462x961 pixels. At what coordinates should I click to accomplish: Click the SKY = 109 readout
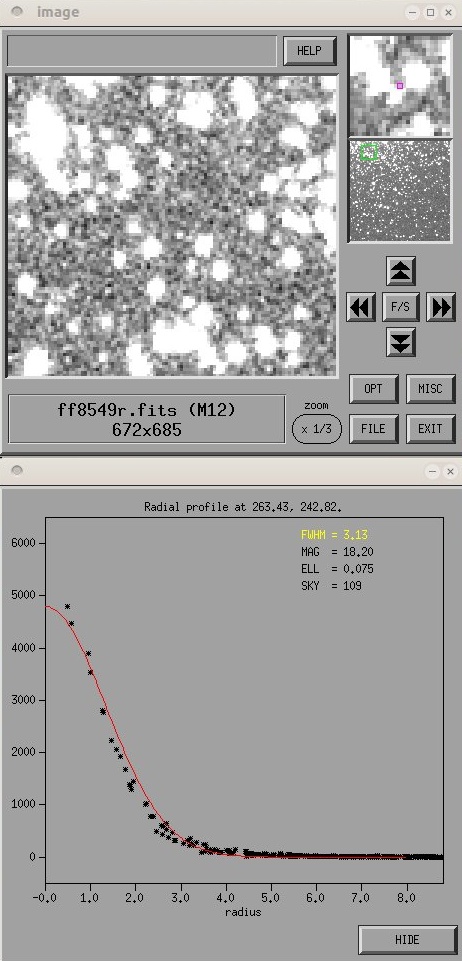point(331,586)
